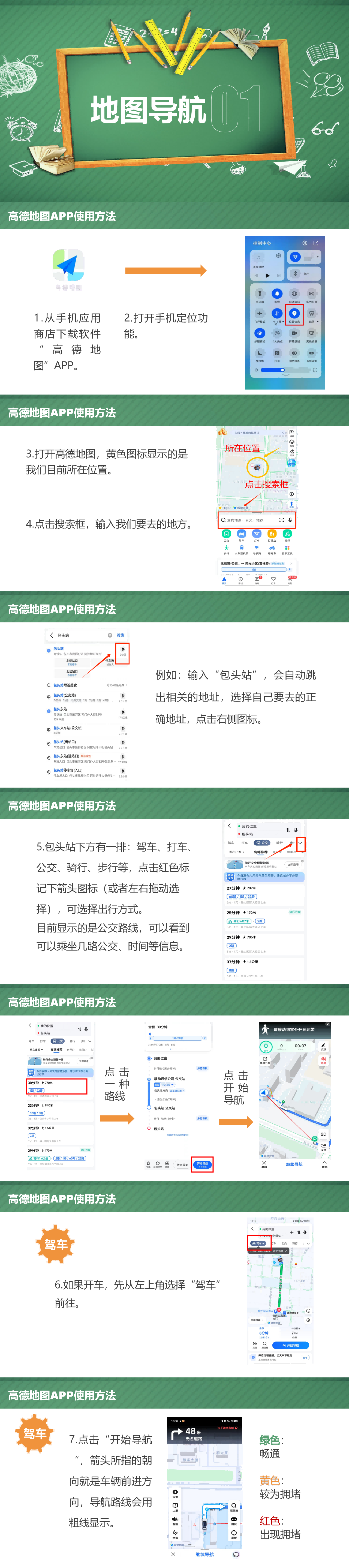Select the walking (步行) shortcut icon
Image resolution: width=349 pixels, height=1568 pixels.
pyautogui.click(x=227, y=548)
